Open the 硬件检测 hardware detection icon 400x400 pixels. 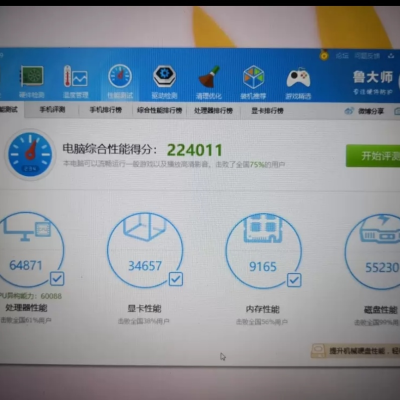point(32,82)
